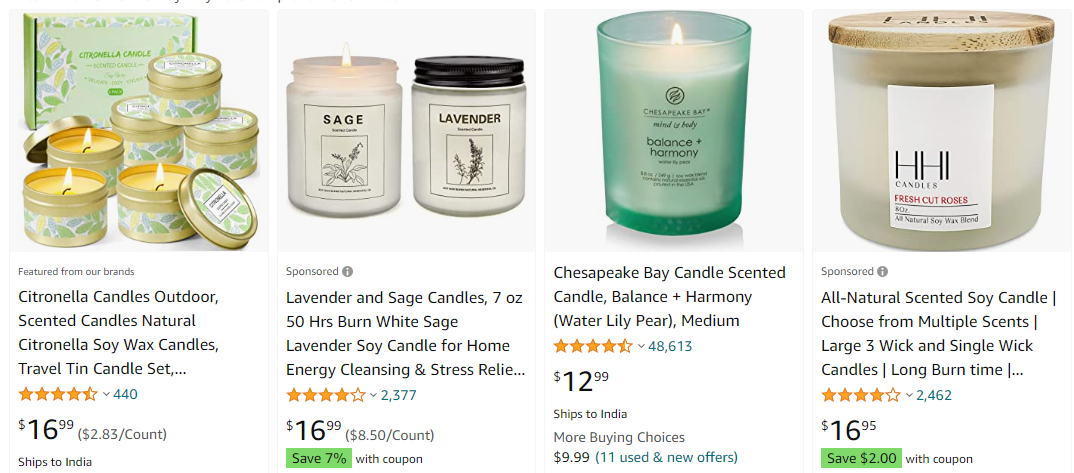Click the star rating of Citronella Candles
The image size is (1074, 473).
click(58, 394)
